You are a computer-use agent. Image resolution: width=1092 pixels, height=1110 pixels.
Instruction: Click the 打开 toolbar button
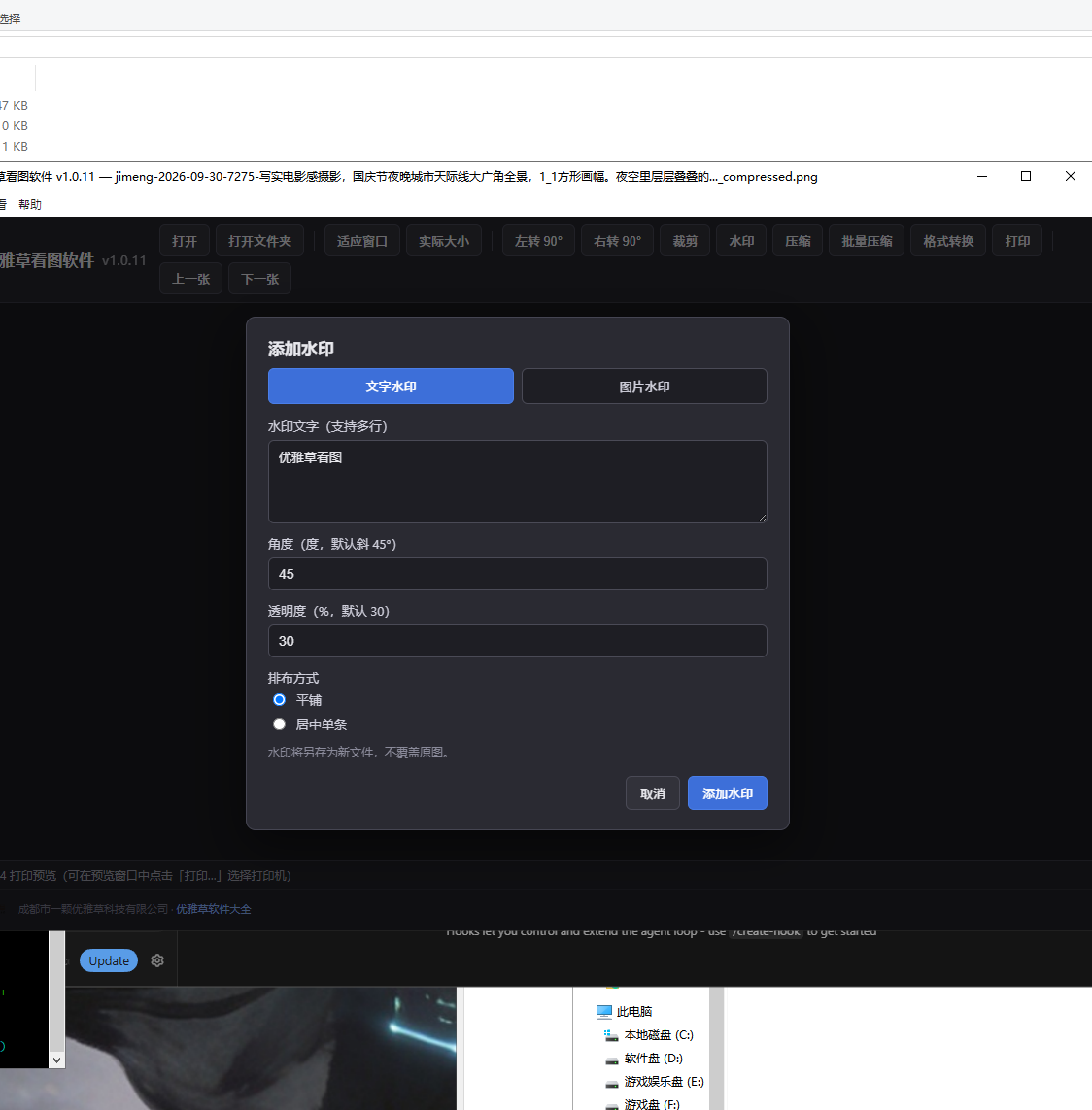pyautogui.click(x=185, y=242)
